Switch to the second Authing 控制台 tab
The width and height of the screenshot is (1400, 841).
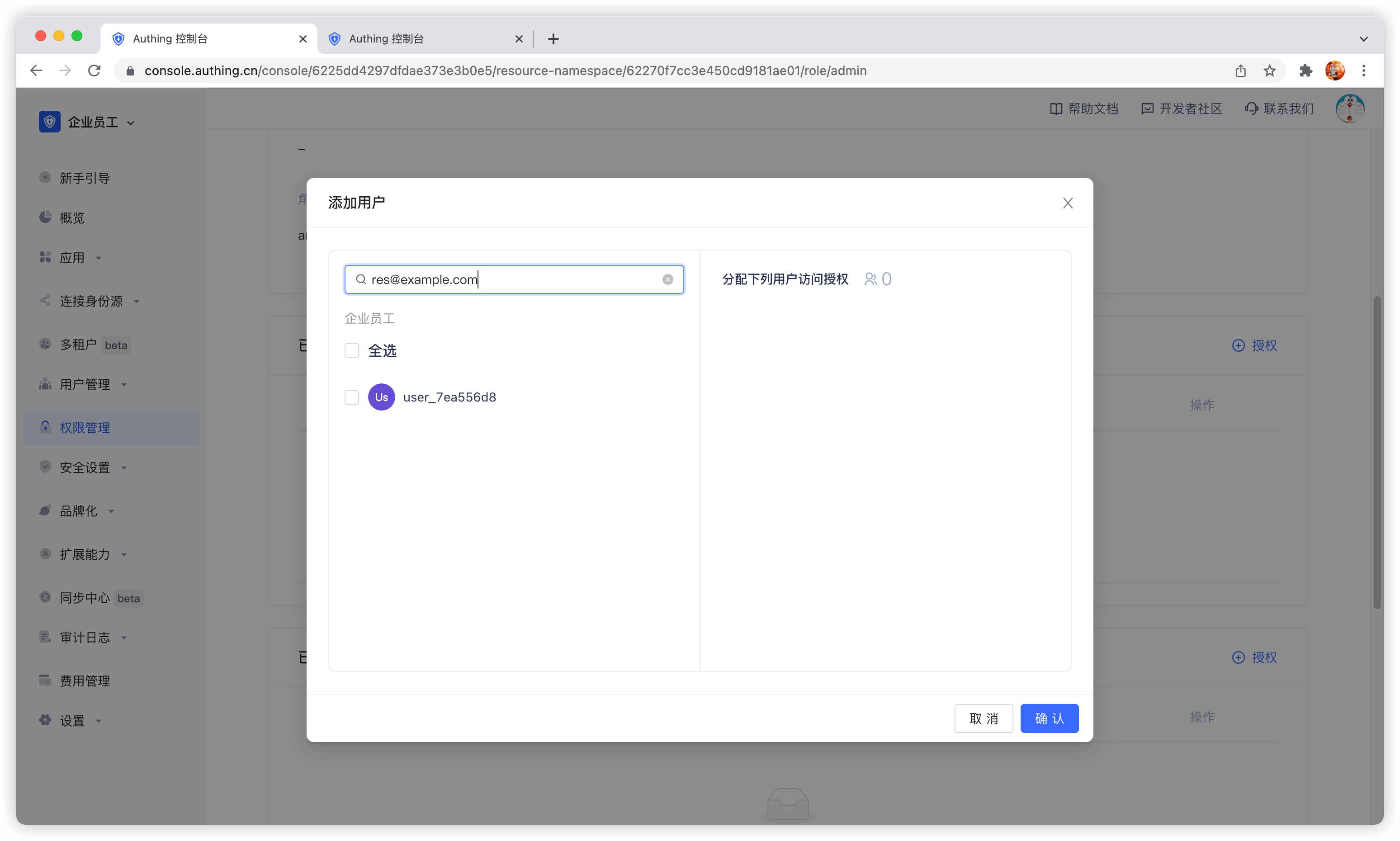click(420, 39)
